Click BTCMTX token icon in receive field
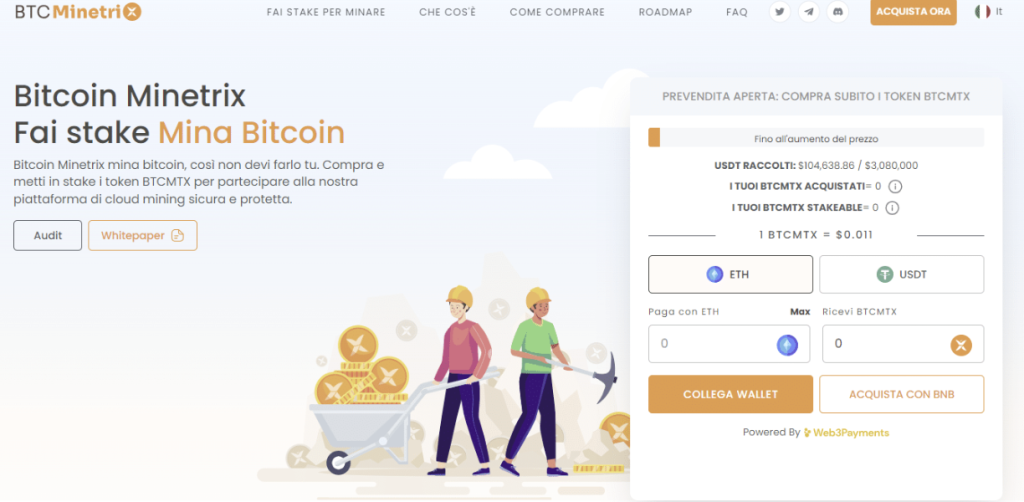The height and width of the screenshot is (502, 1024). click(x=961, y=345)
